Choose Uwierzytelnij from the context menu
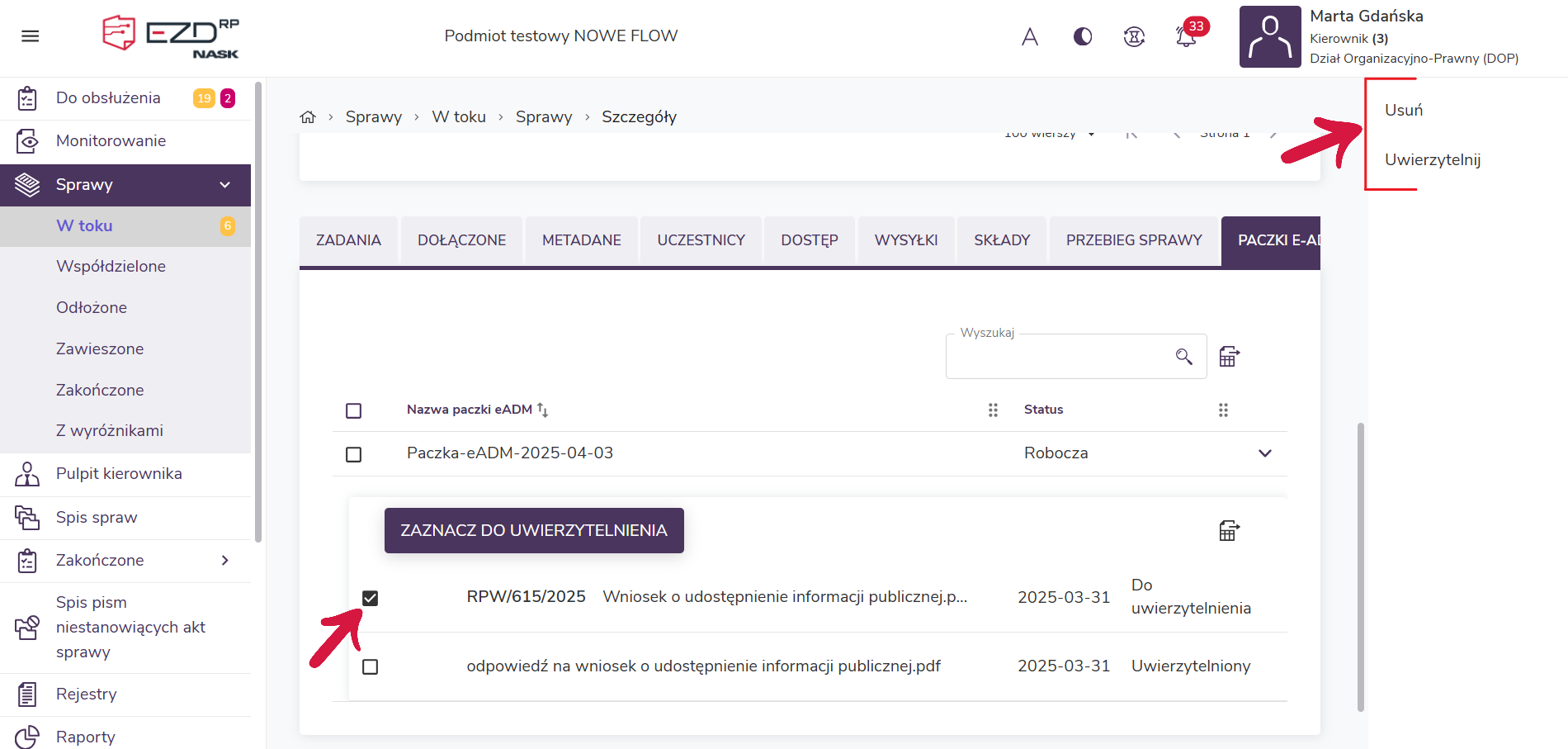1568x749 pixels. tap(1432, 159)
